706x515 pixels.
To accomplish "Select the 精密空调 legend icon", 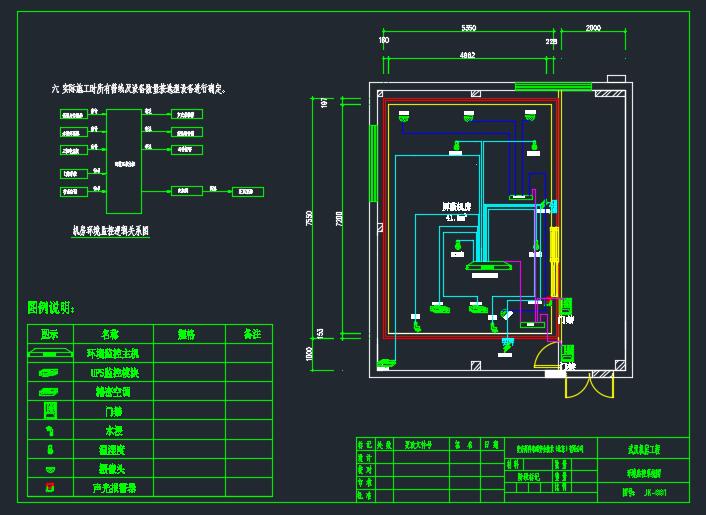I will tap(50, 392).
